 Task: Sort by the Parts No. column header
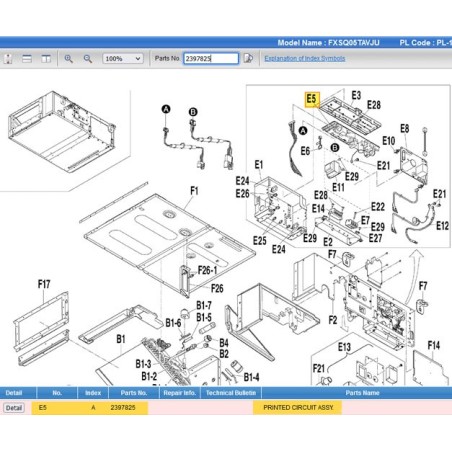tap(134, 393)
